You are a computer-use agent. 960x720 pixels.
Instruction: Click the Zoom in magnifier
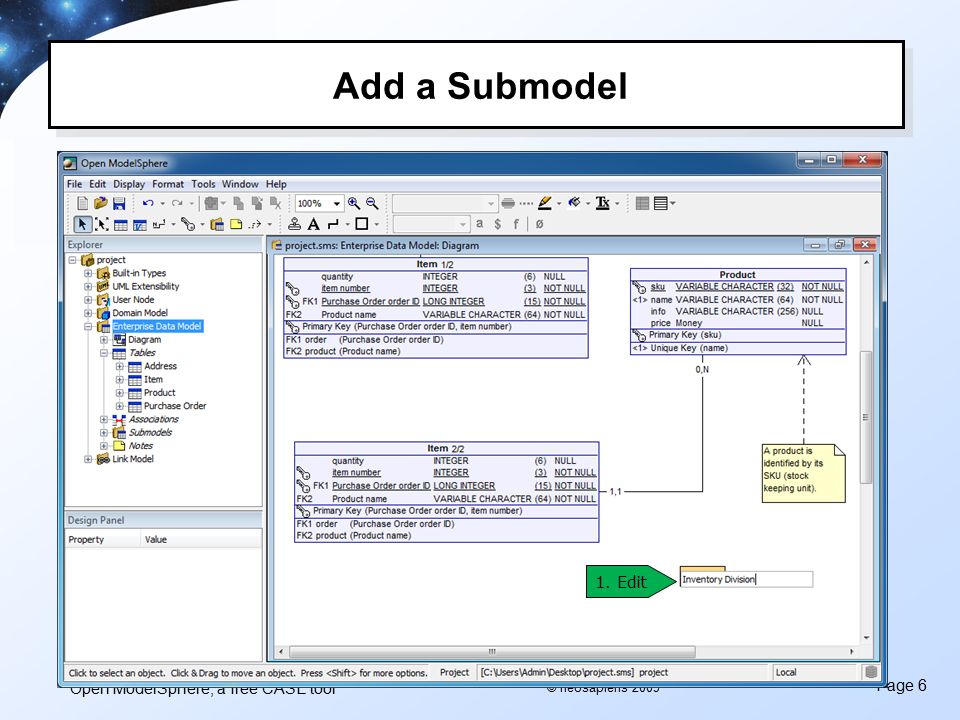[x=354, y=203]
